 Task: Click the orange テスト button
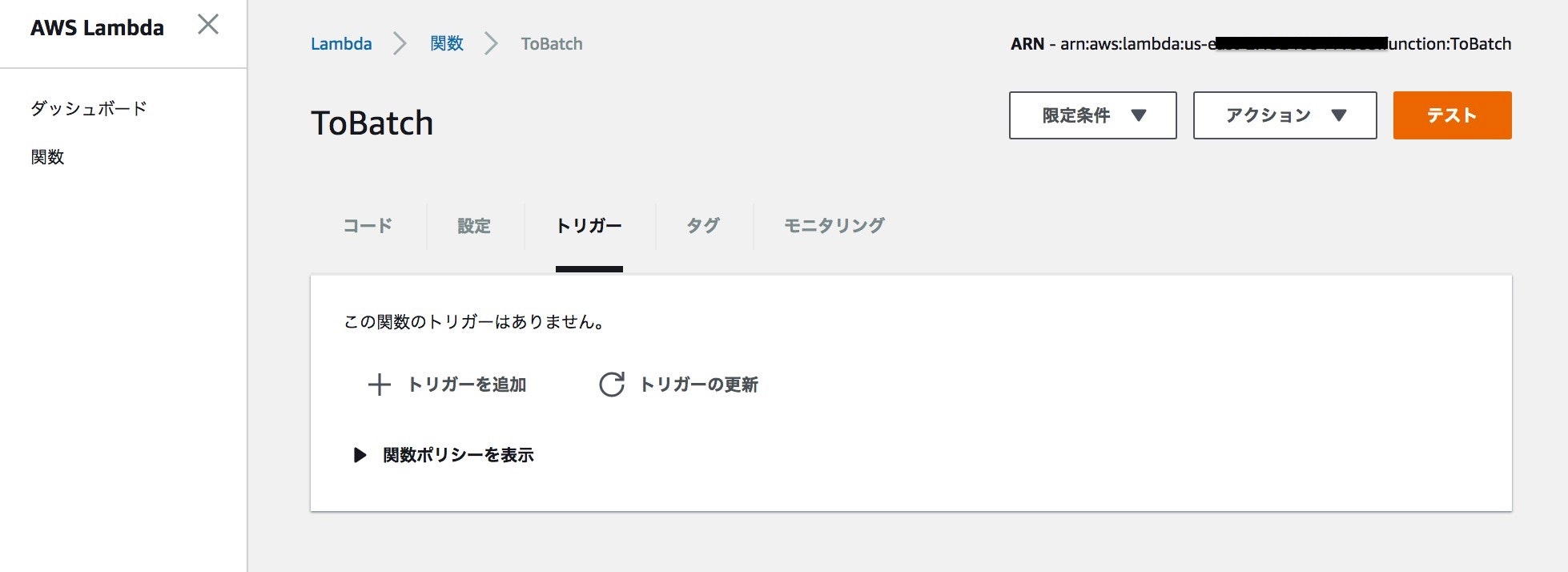pos(1452,115)
